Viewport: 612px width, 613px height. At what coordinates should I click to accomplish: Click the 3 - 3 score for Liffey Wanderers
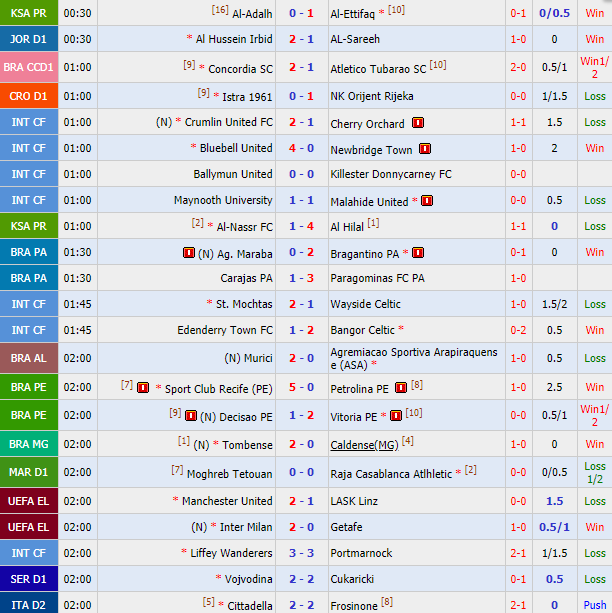tap(302, 553)
